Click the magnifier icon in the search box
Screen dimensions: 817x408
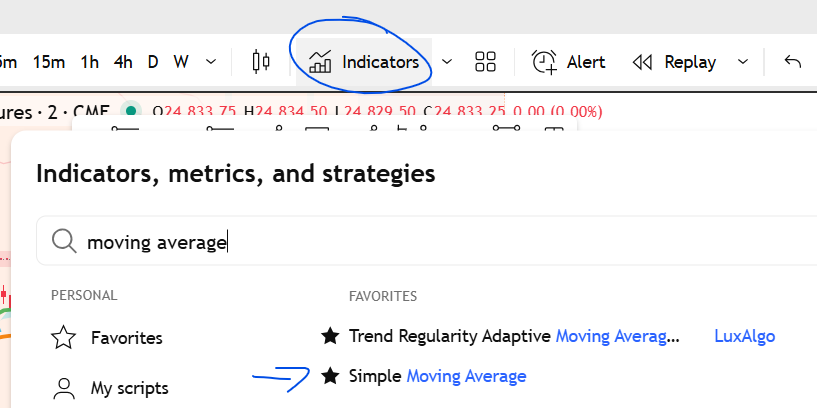(64, 241)
